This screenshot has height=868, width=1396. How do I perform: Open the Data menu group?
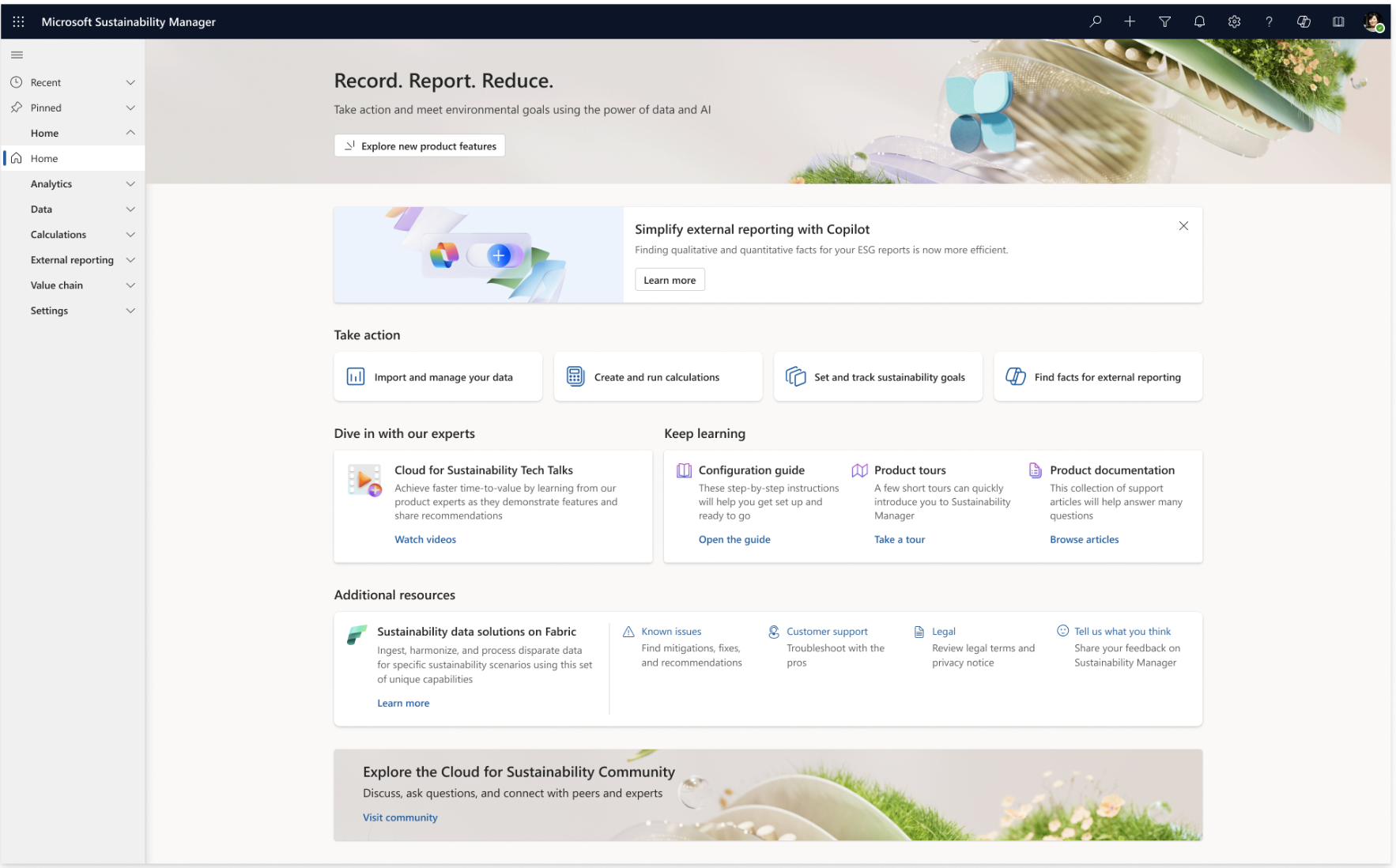pyautogui.click(x=73, y=209)
